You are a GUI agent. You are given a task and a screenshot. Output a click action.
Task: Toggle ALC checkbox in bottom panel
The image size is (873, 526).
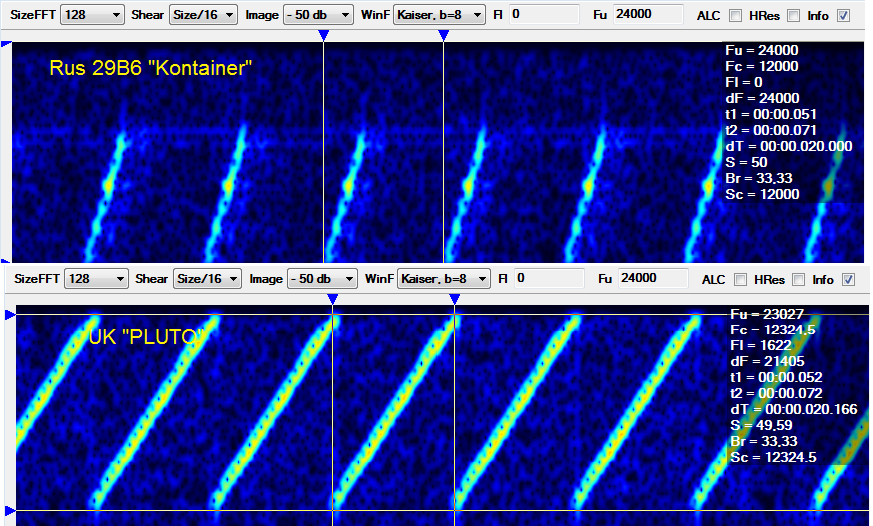[740, 279]
